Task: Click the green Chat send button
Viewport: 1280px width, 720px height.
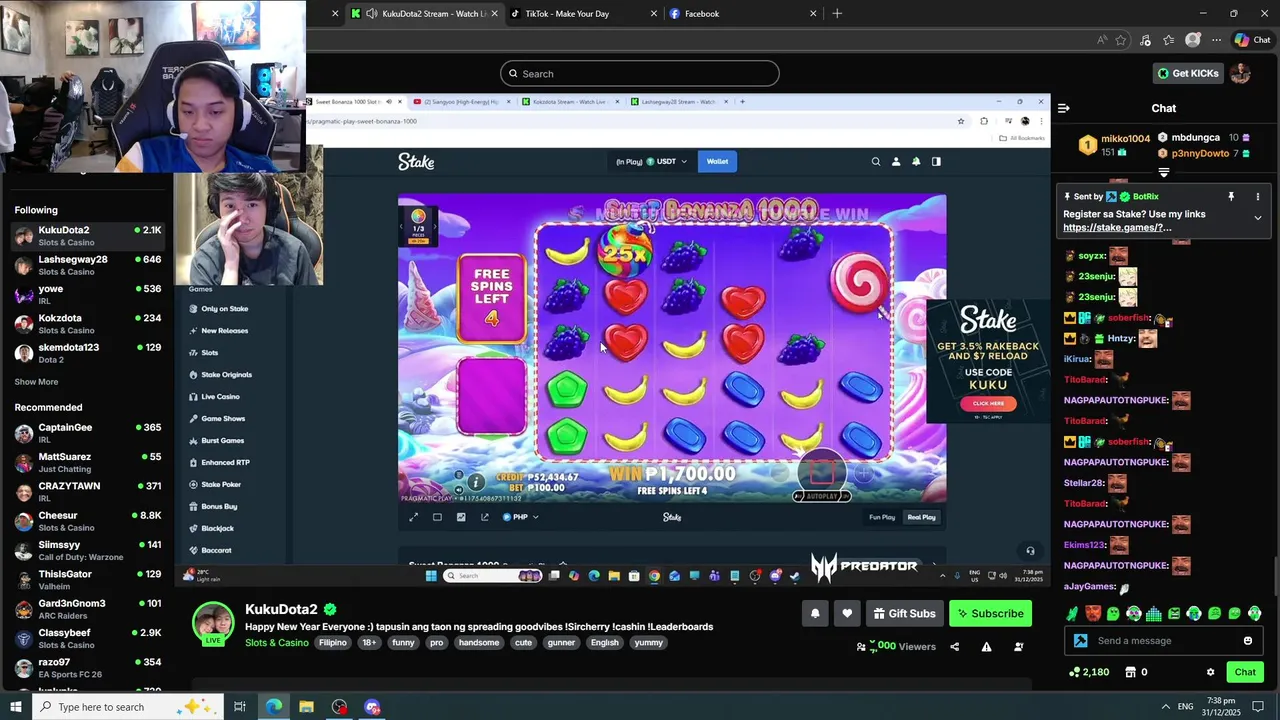Action: pos(1245,672)
